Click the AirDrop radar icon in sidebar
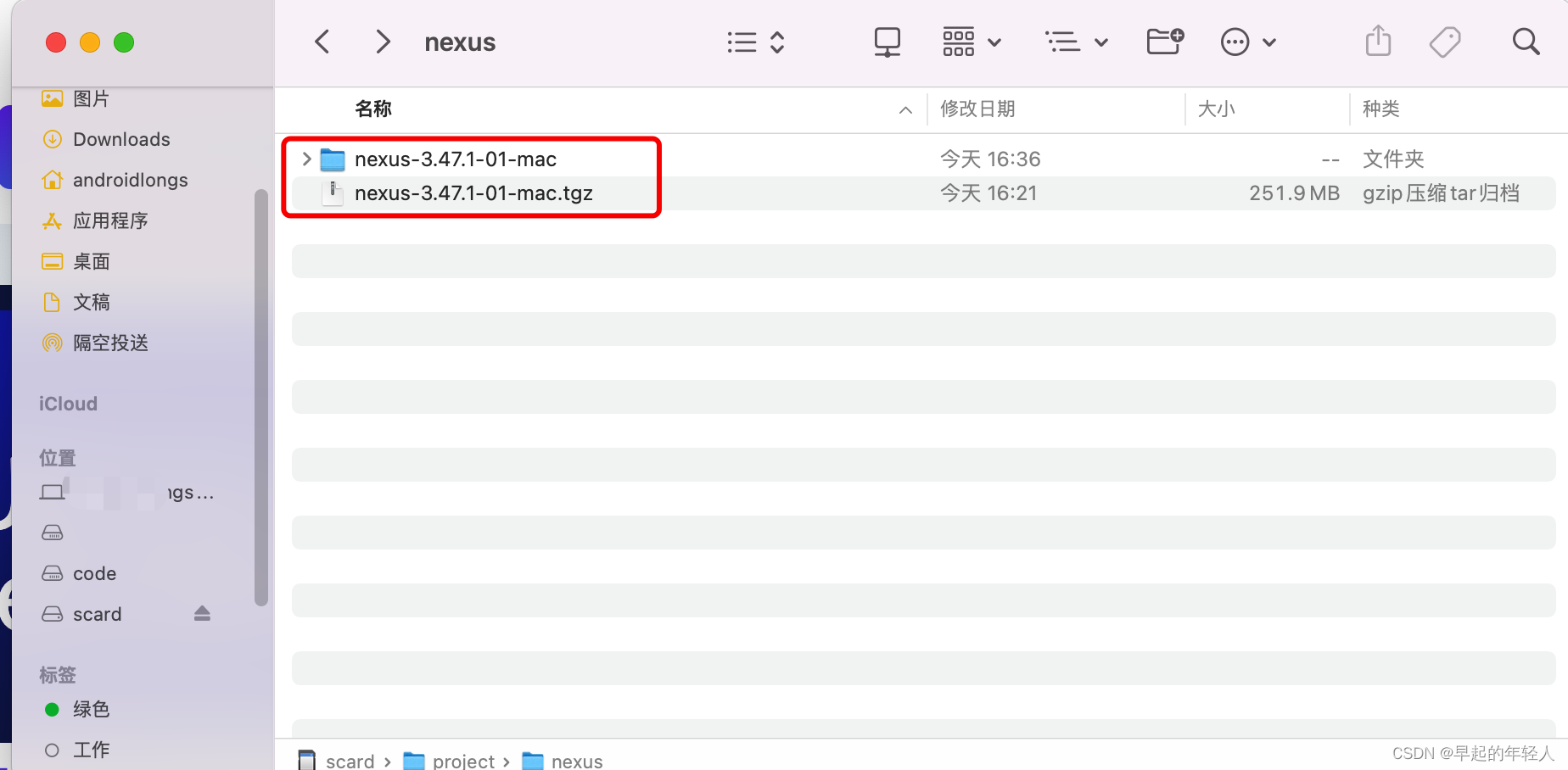The image size is (1568, 770). (x=53, y=343)
